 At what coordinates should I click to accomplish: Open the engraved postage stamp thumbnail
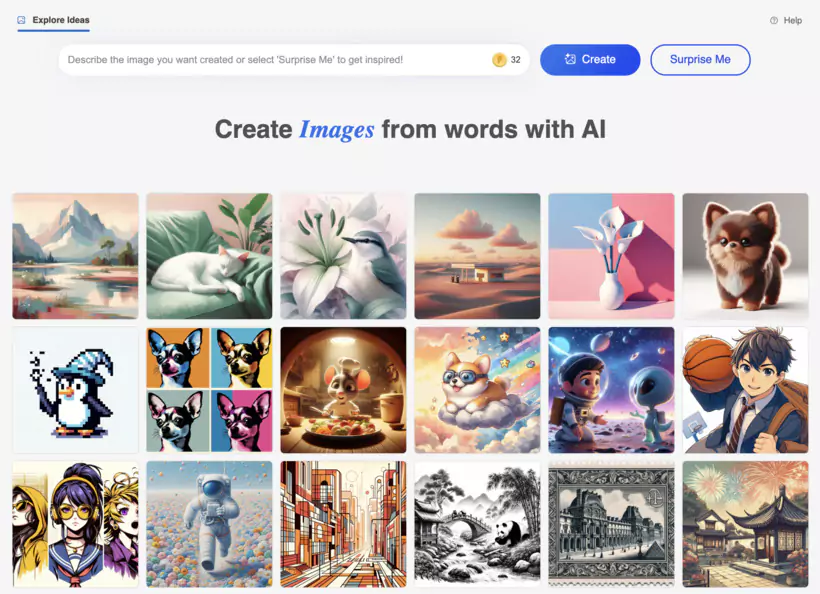[x=611, y=524]
